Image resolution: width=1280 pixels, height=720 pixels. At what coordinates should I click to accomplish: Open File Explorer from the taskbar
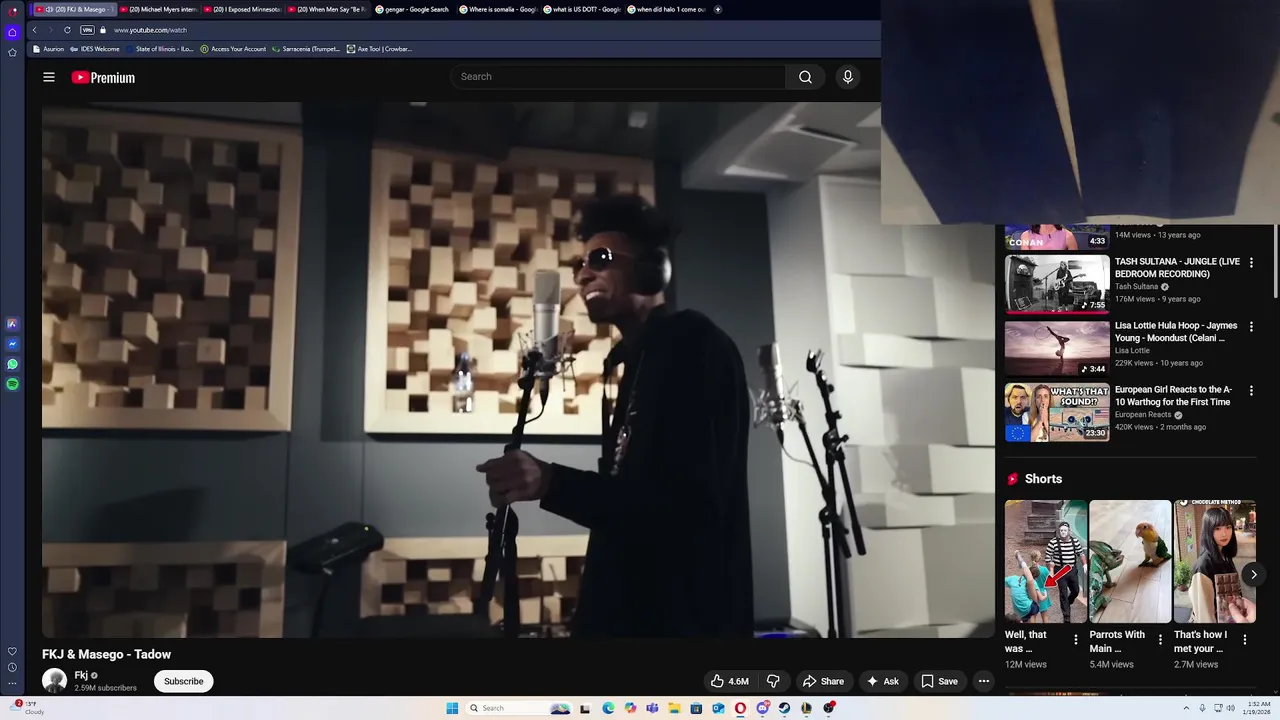(674, 708)
